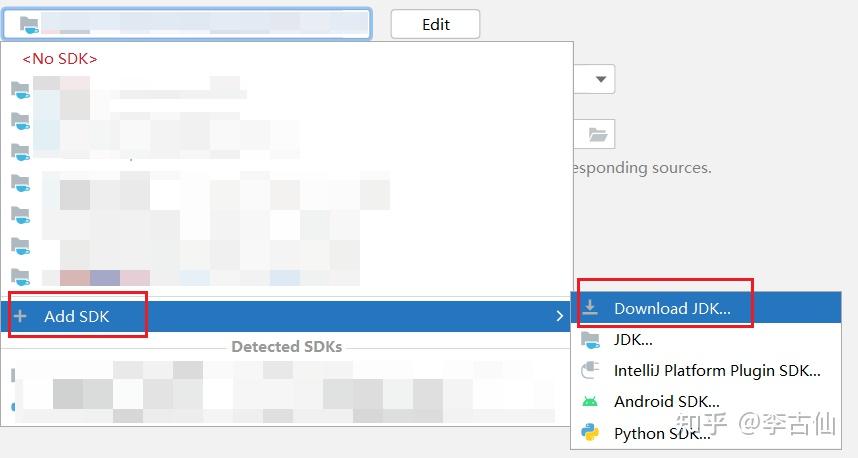The image size is (858, 458).
Task: Click the SDK folder icon inside the top combo box
Action: (x=28, y=24)
